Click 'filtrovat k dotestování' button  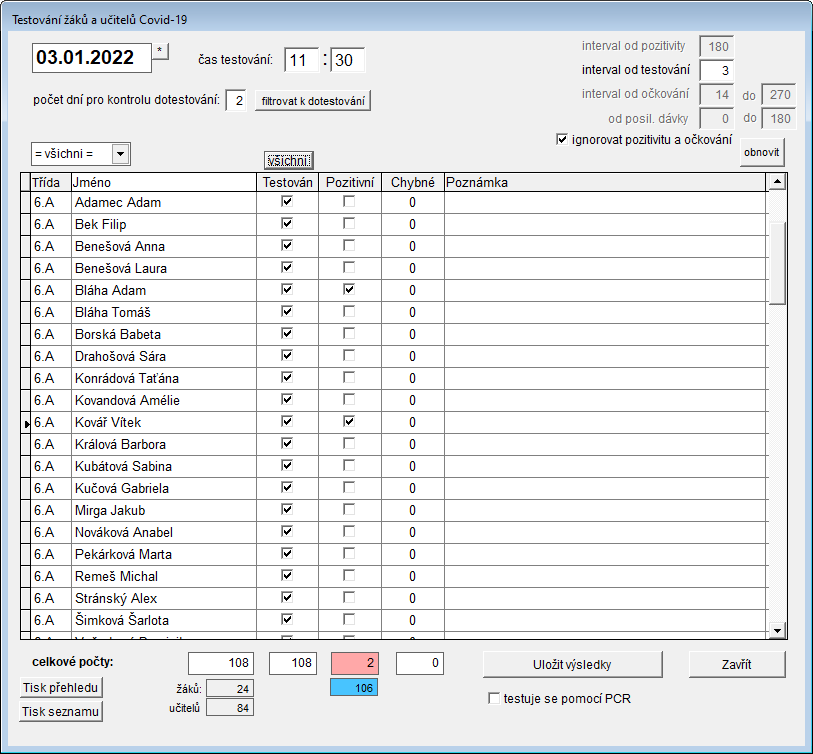tap(313, 101)
